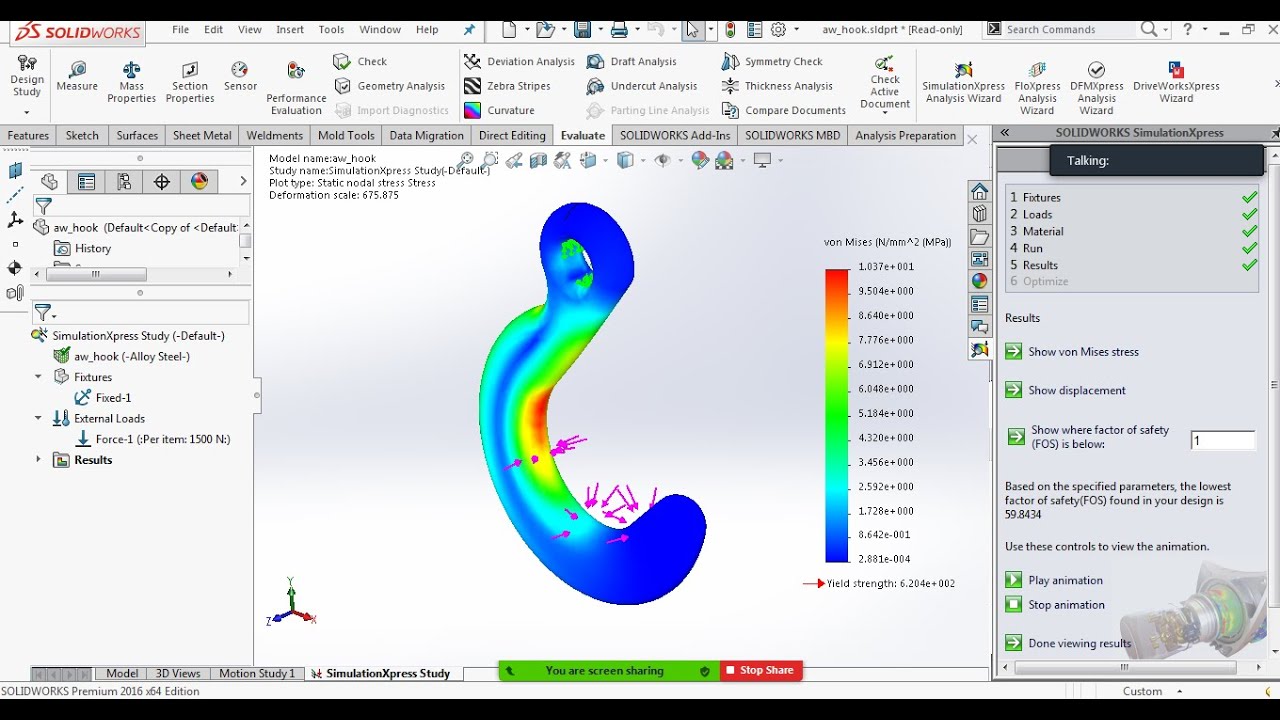Open the File menu

pos(181,29)
